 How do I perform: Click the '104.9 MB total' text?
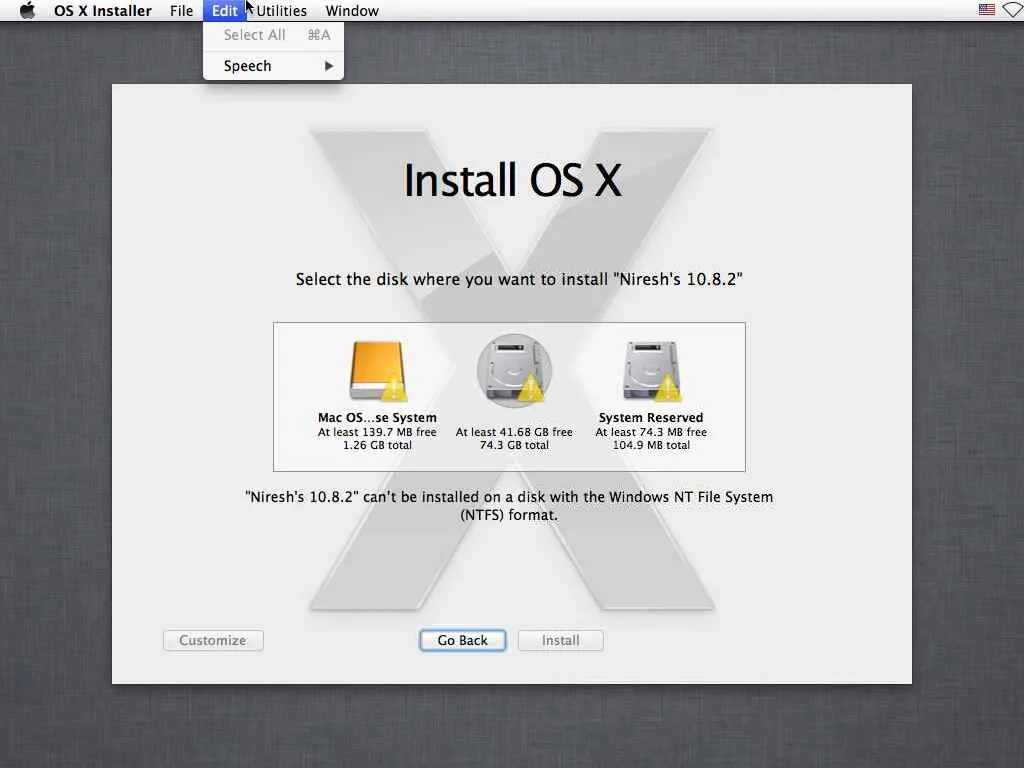pyautogui.click(x=651, y=445)
